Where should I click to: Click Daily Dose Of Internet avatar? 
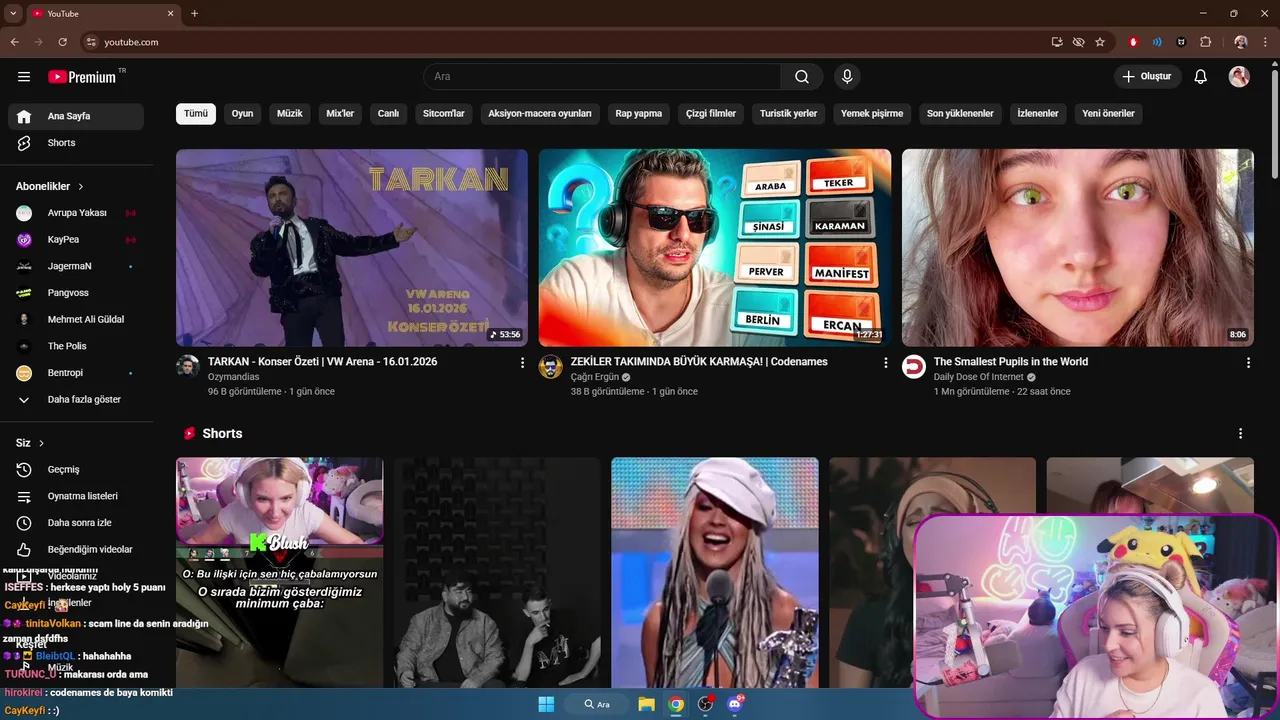point(914,367)
